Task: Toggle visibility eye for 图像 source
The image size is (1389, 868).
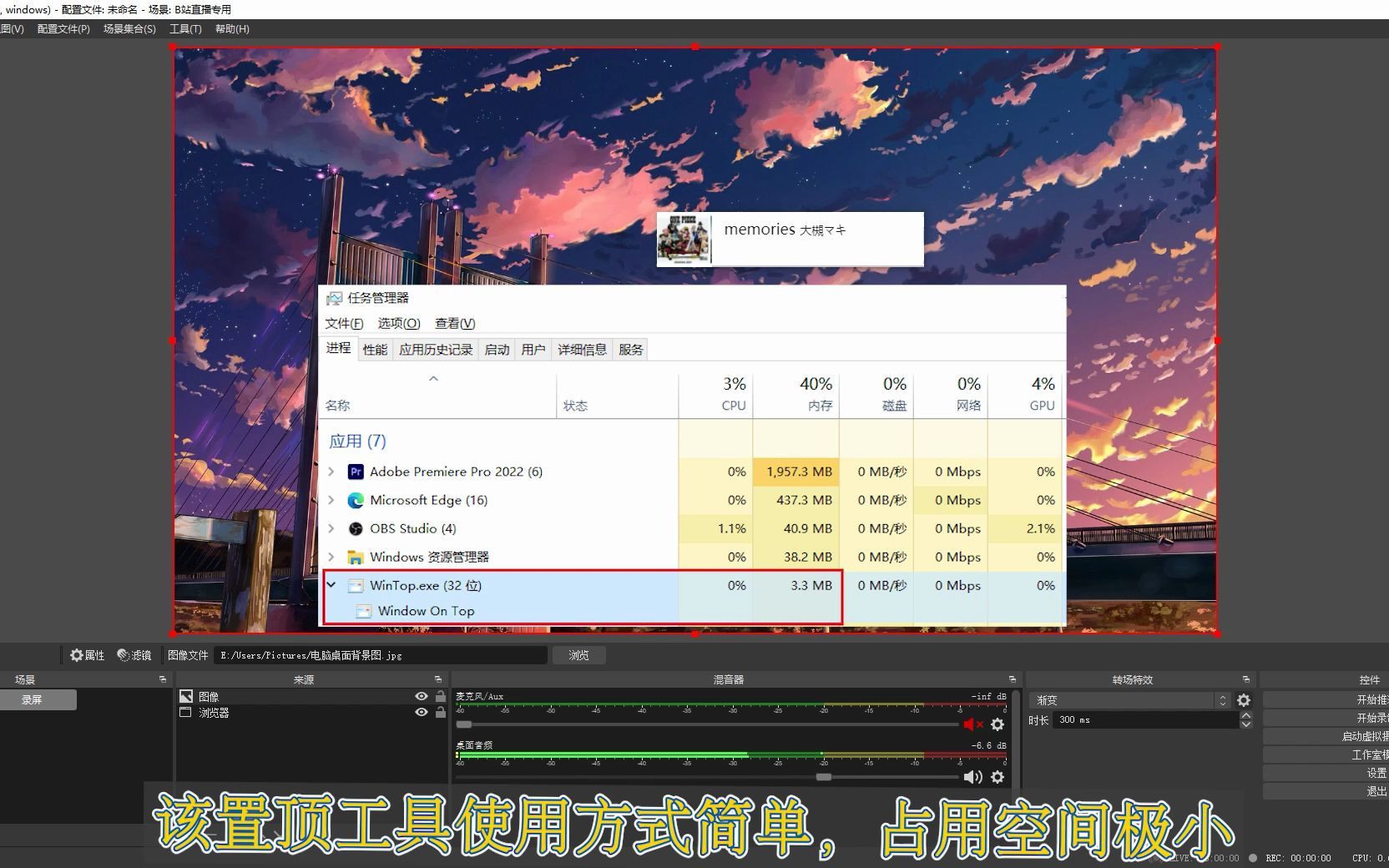Action: click(x=422, y=696)
